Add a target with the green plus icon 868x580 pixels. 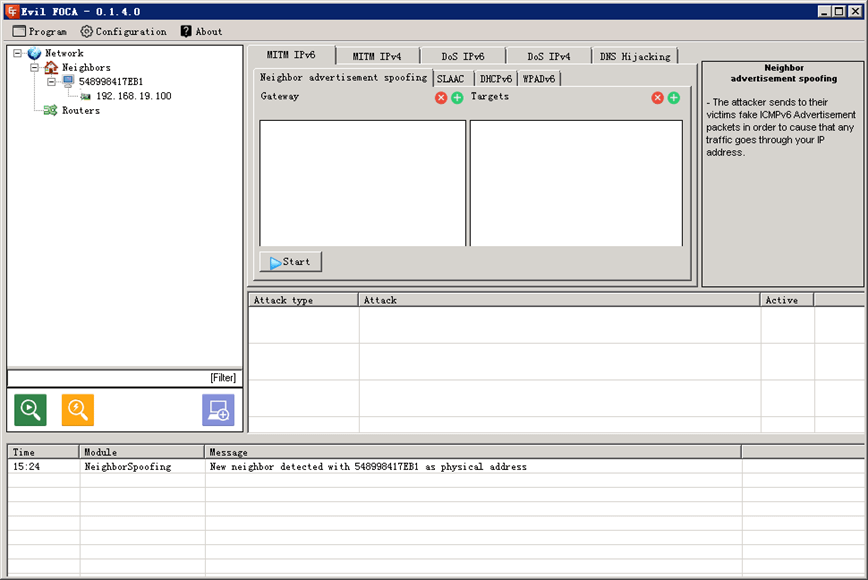pyautogui.click(x=674, y=98)
